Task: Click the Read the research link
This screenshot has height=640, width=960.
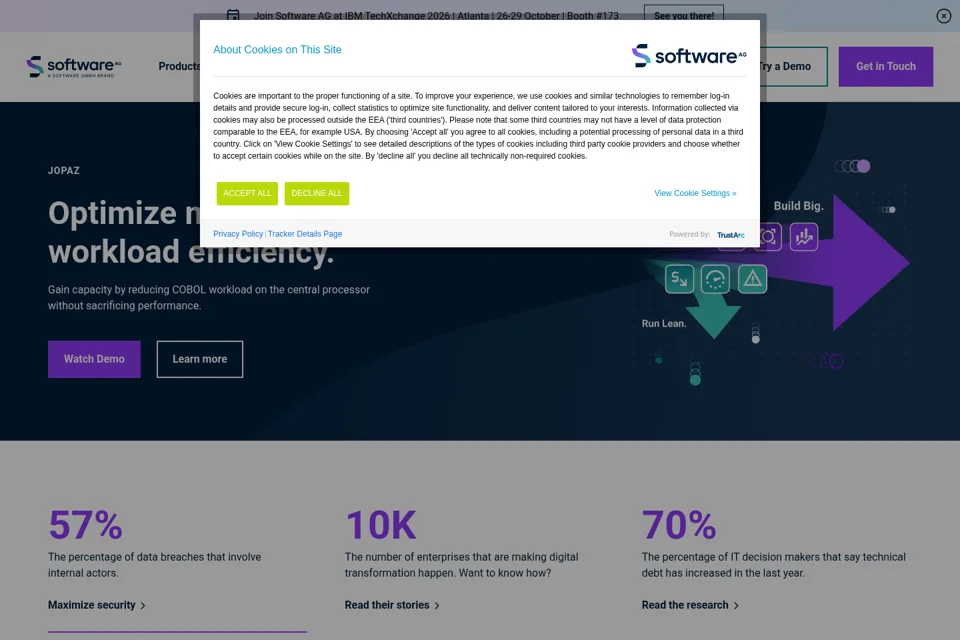Action: point(685,605)
